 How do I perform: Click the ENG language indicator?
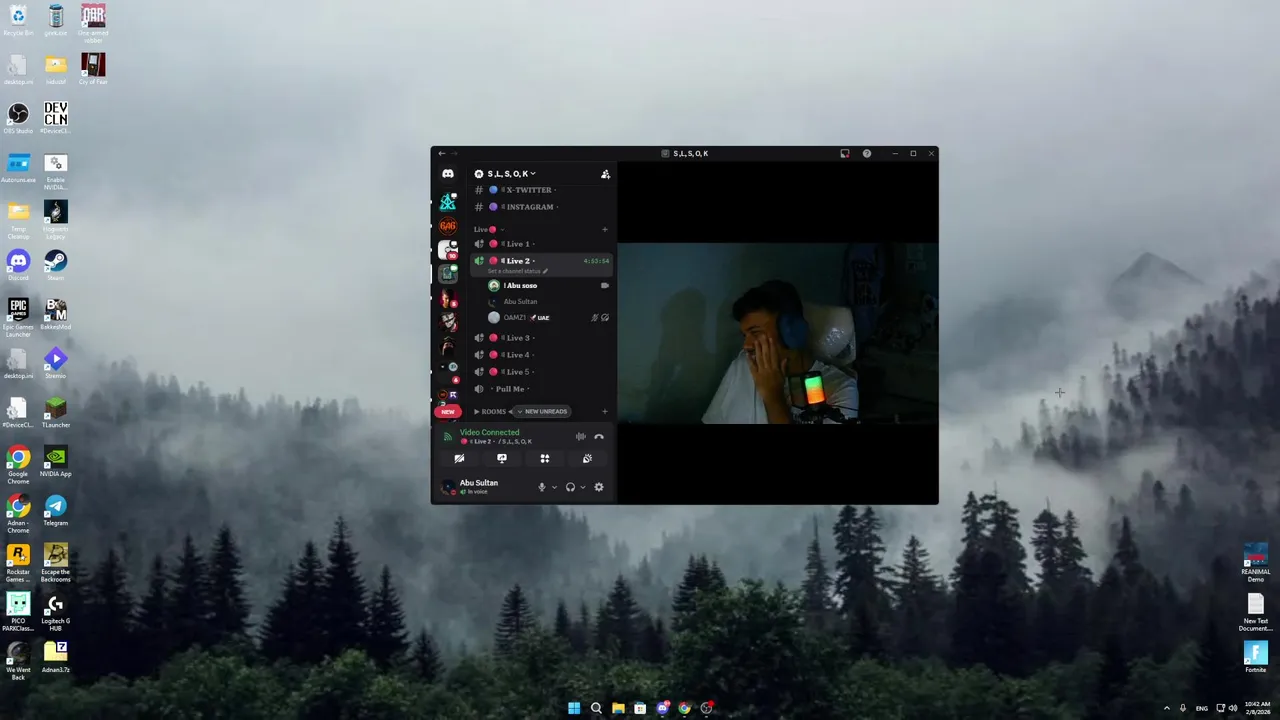(1201, 708)
